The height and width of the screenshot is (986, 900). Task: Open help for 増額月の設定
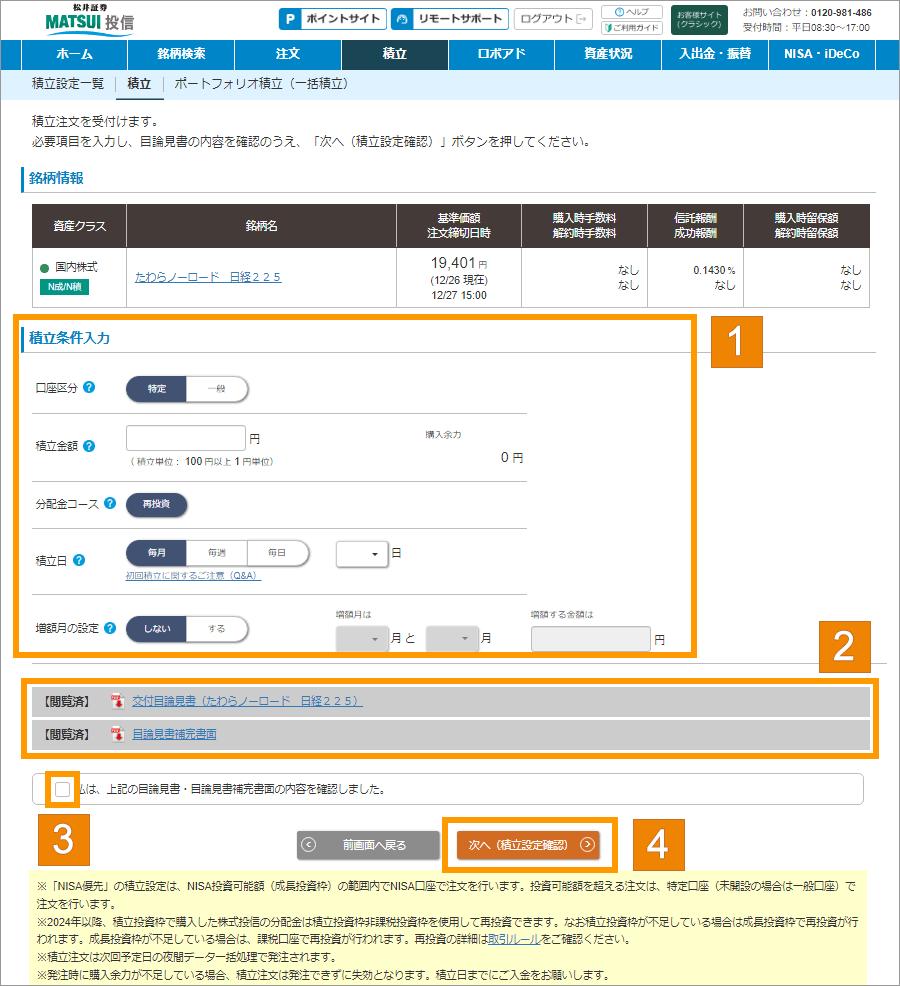[110, 628]
